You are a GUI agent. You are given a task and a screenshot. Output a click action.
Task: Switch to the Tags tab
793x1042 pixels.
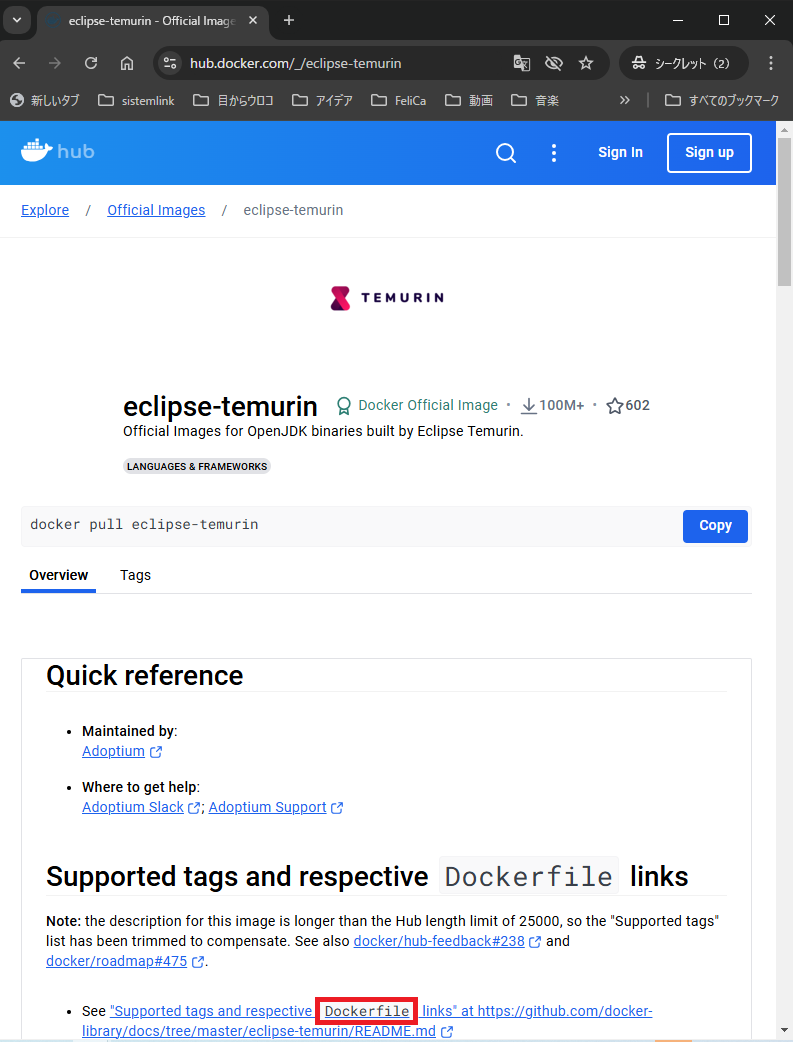click(x=135, y=575)
